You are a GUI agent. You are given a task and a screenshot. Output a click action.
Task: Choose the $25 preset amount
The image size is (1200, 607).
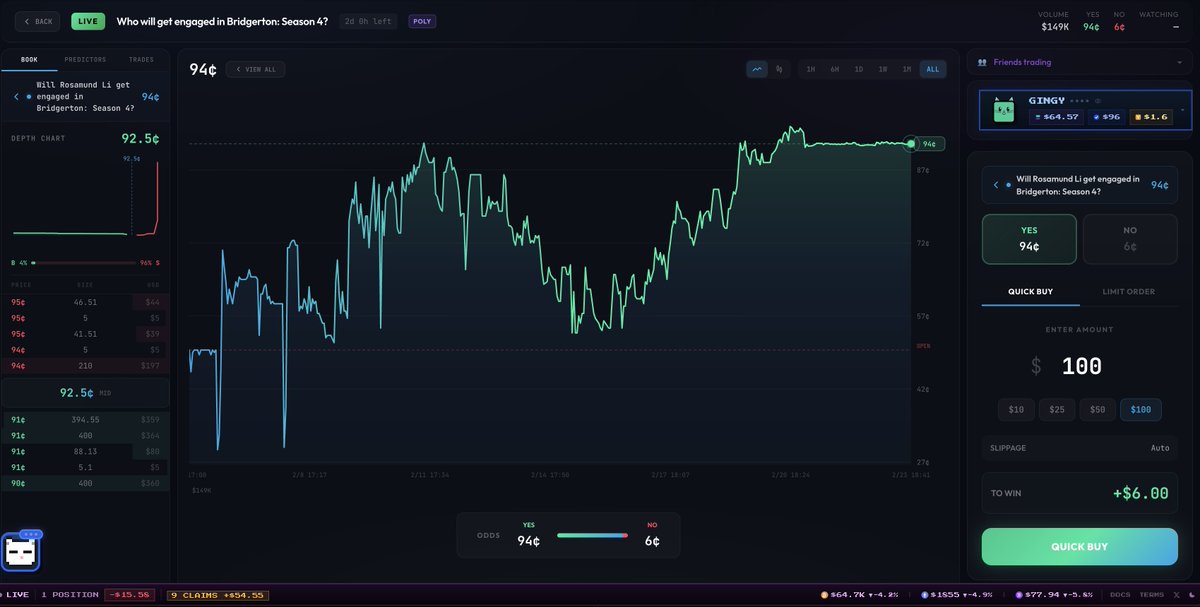click(1057, 409)
